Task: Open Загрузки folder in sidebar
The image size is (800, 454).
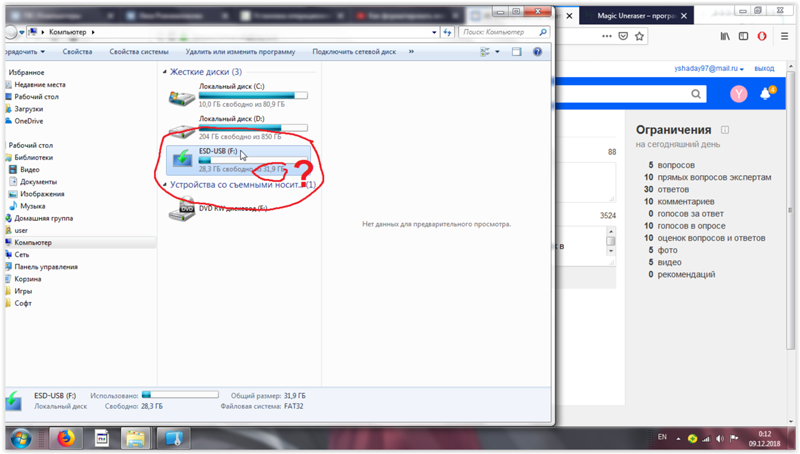Action: click(29, 109)
